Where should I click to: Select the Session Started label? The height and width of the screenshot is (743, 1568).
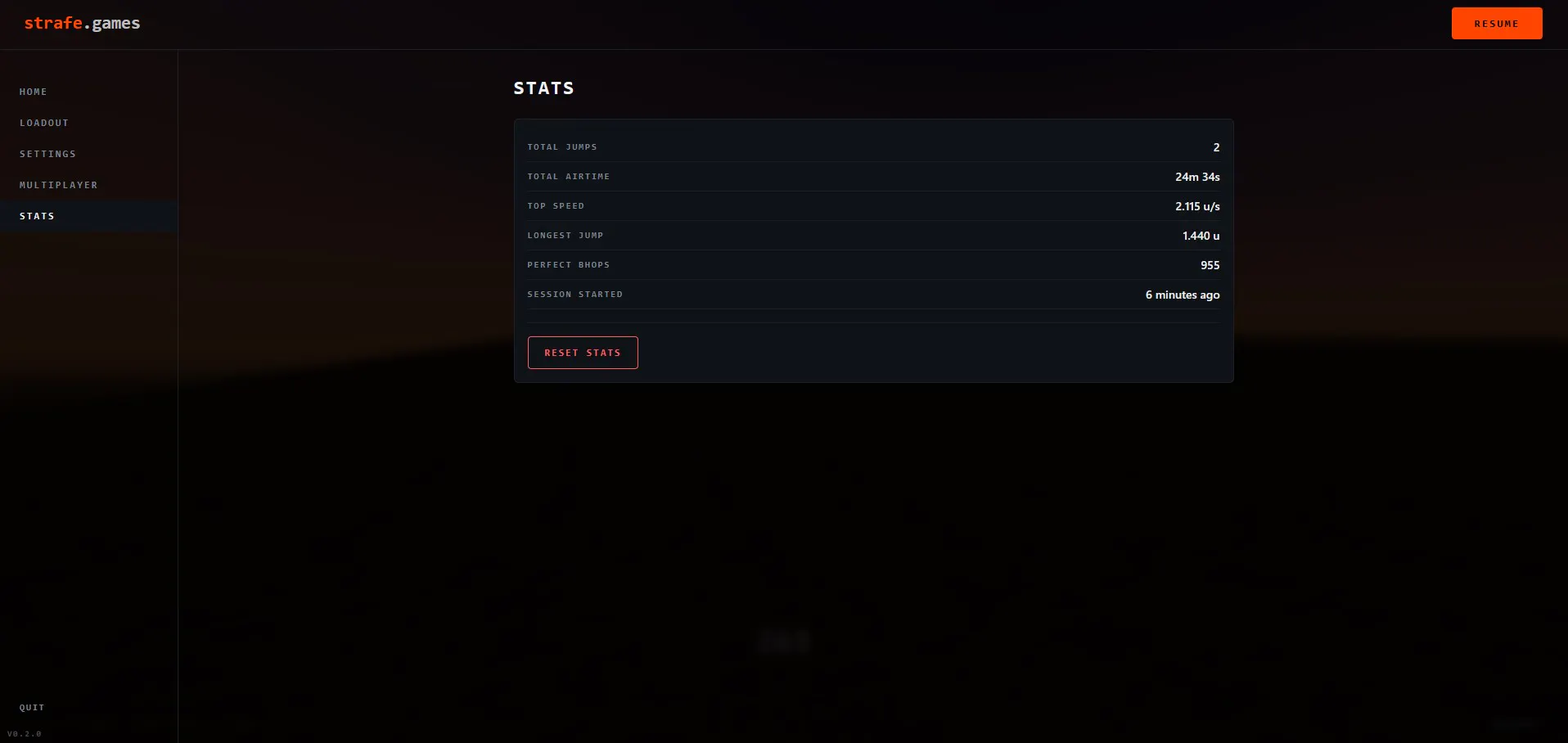click(x=575, y=295)
